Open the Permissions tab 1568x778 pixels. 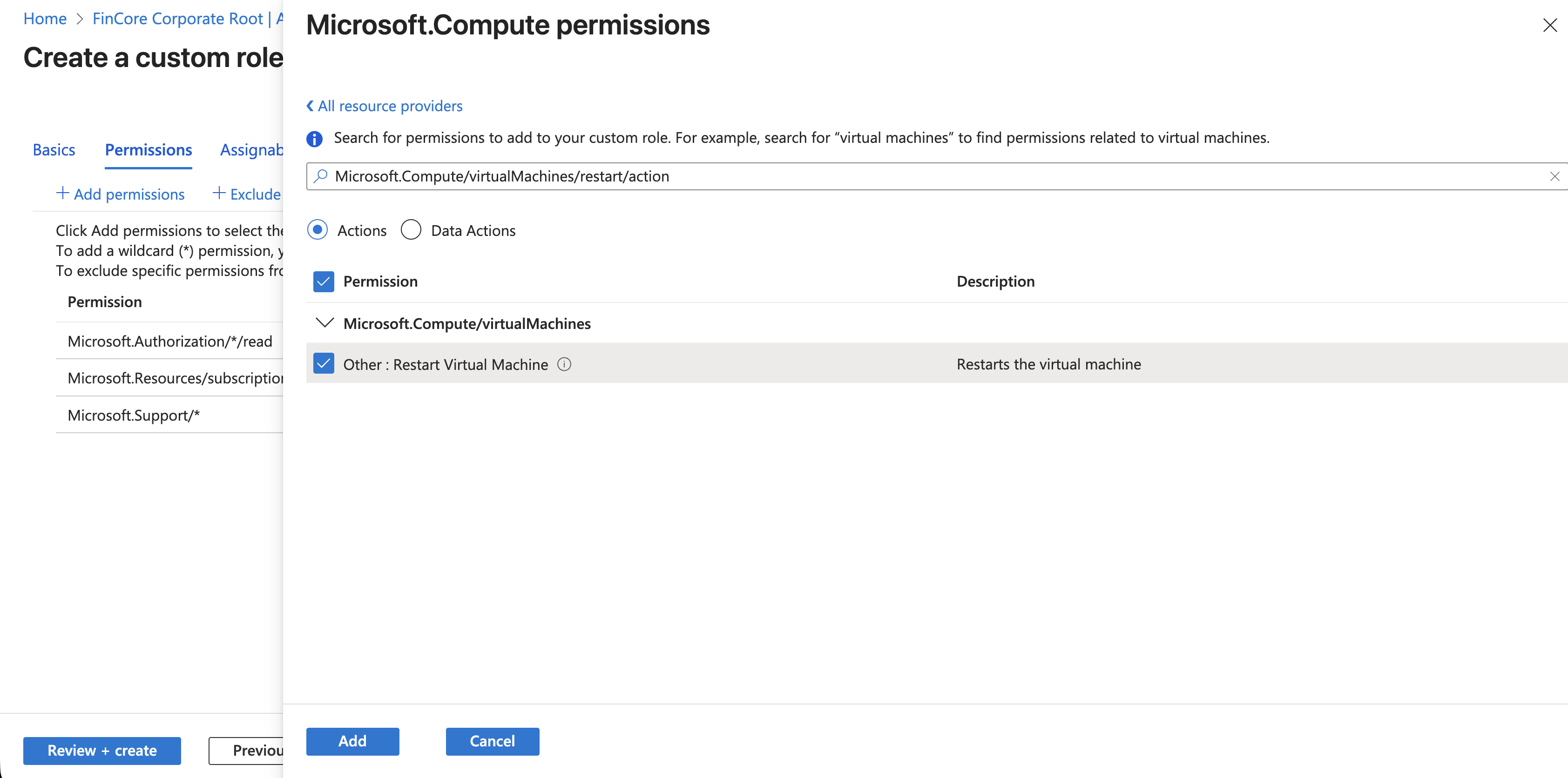[147, 150]
